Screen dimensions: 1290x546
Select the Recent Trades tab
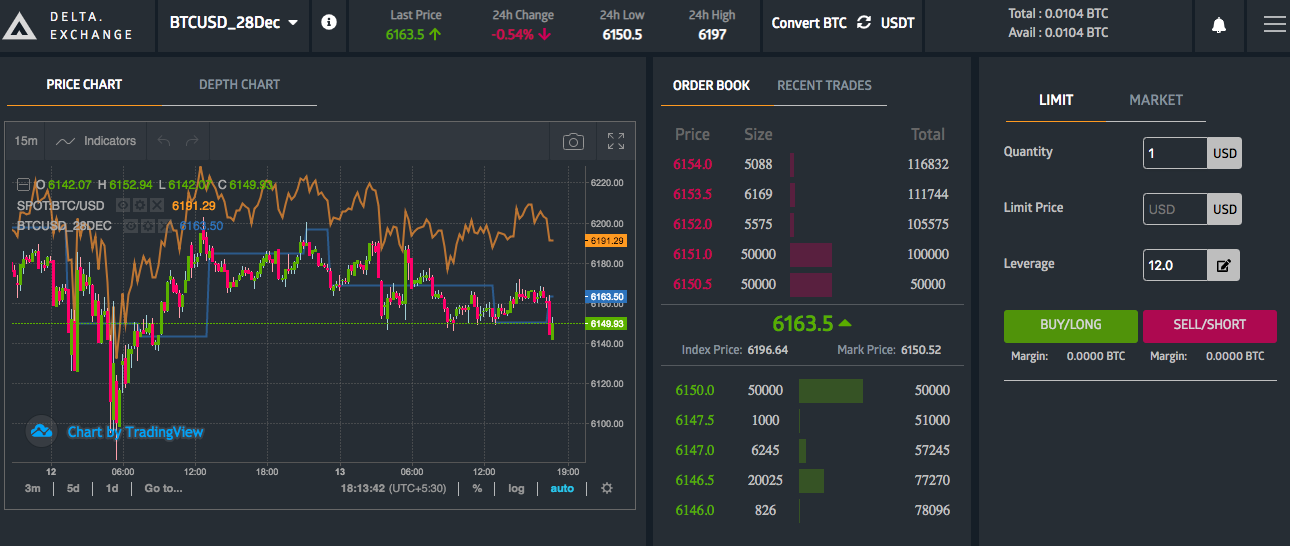click(x=824, y=85)
